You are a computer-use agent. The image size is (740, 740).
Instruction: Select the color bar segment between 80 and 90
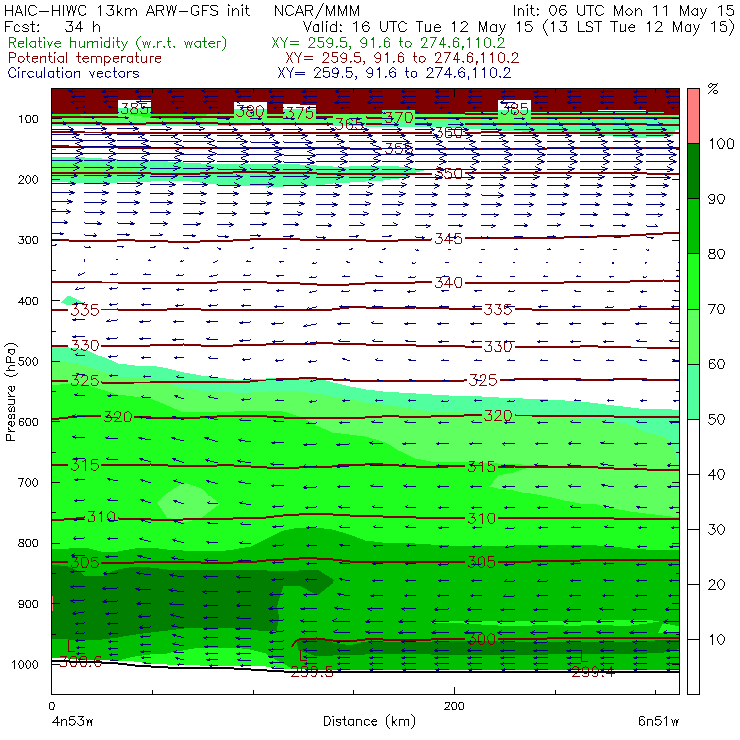point(693,226)
